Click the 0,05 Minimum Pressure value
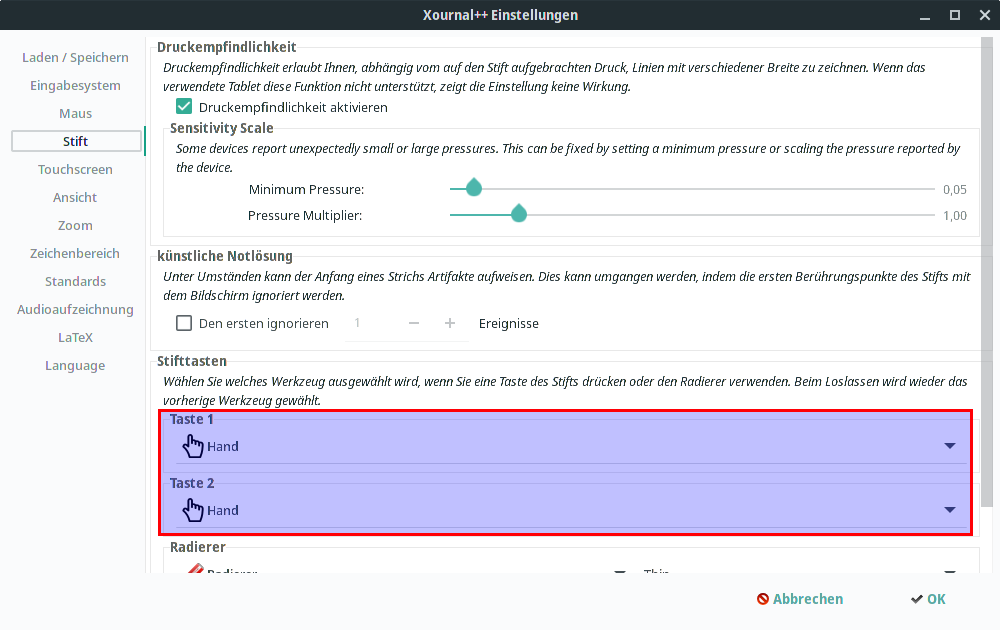 coord(955,189)
